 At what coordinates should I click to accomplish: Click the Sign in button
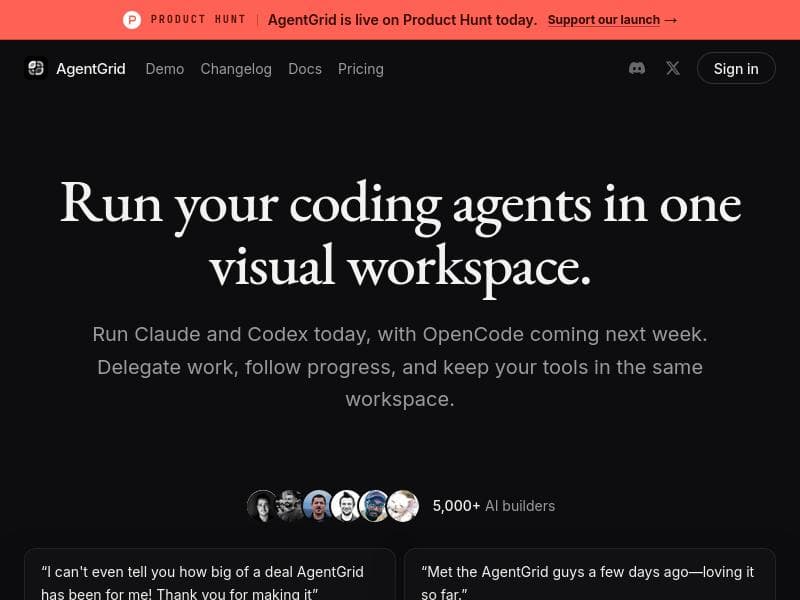point(736,68)
